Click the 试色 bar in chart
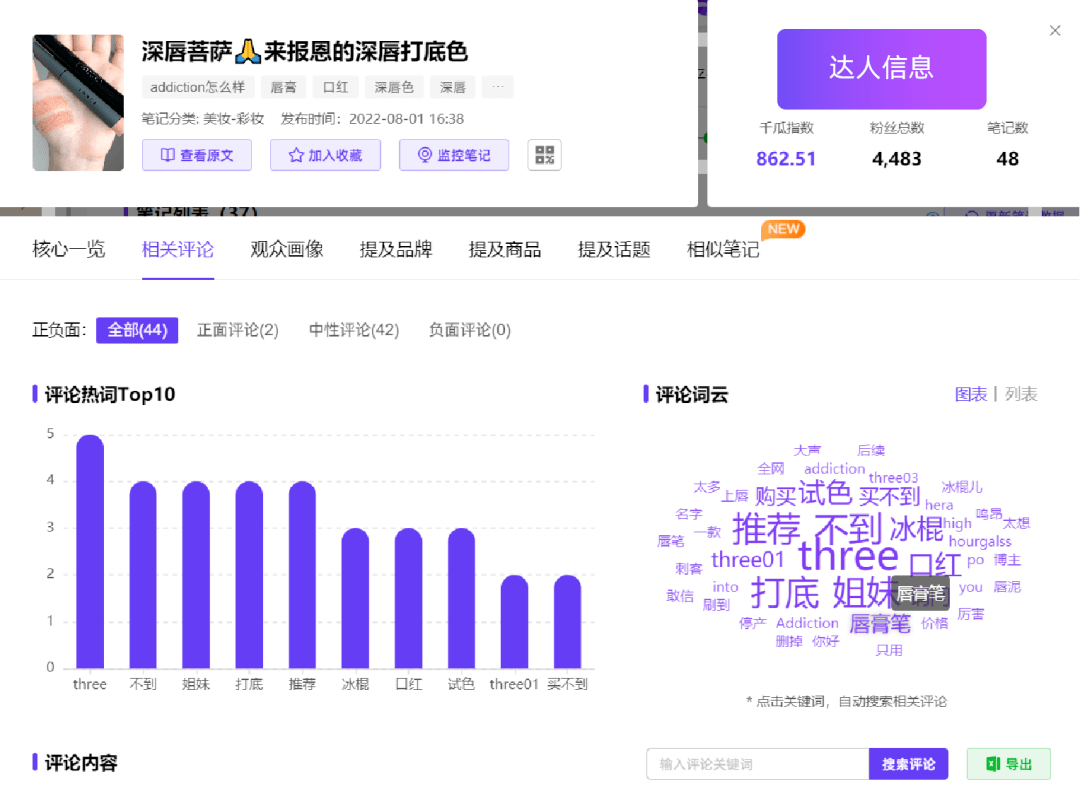The image size is (1080, 796). click(461, 598)
